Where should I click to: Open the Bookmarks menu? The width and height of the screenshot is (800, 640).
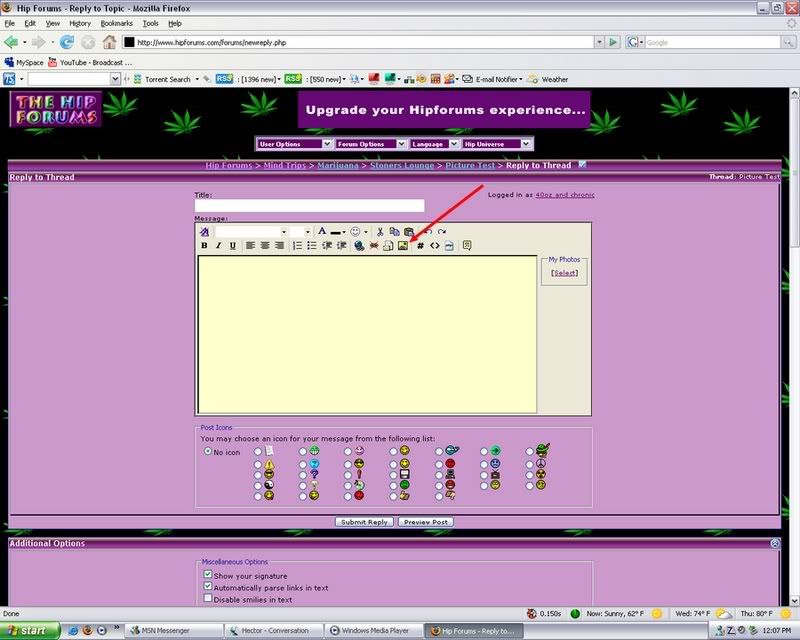pyautogui.click(x=116, y=22)
